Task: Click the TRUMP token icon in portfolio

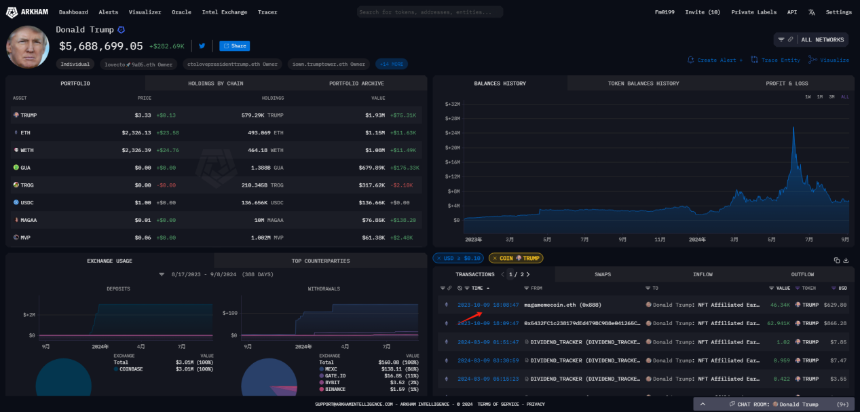Action: tap(16, 115)
